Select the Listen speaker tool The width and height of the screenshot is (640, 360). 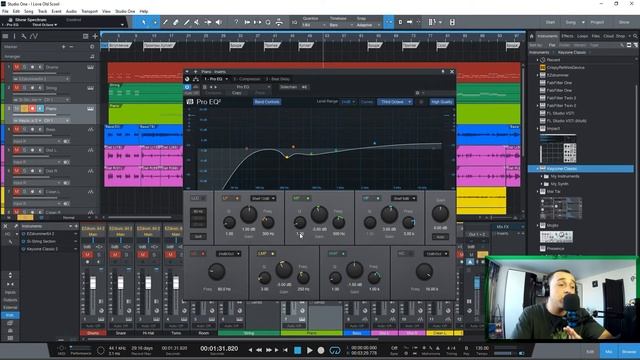tap(219, 22)
